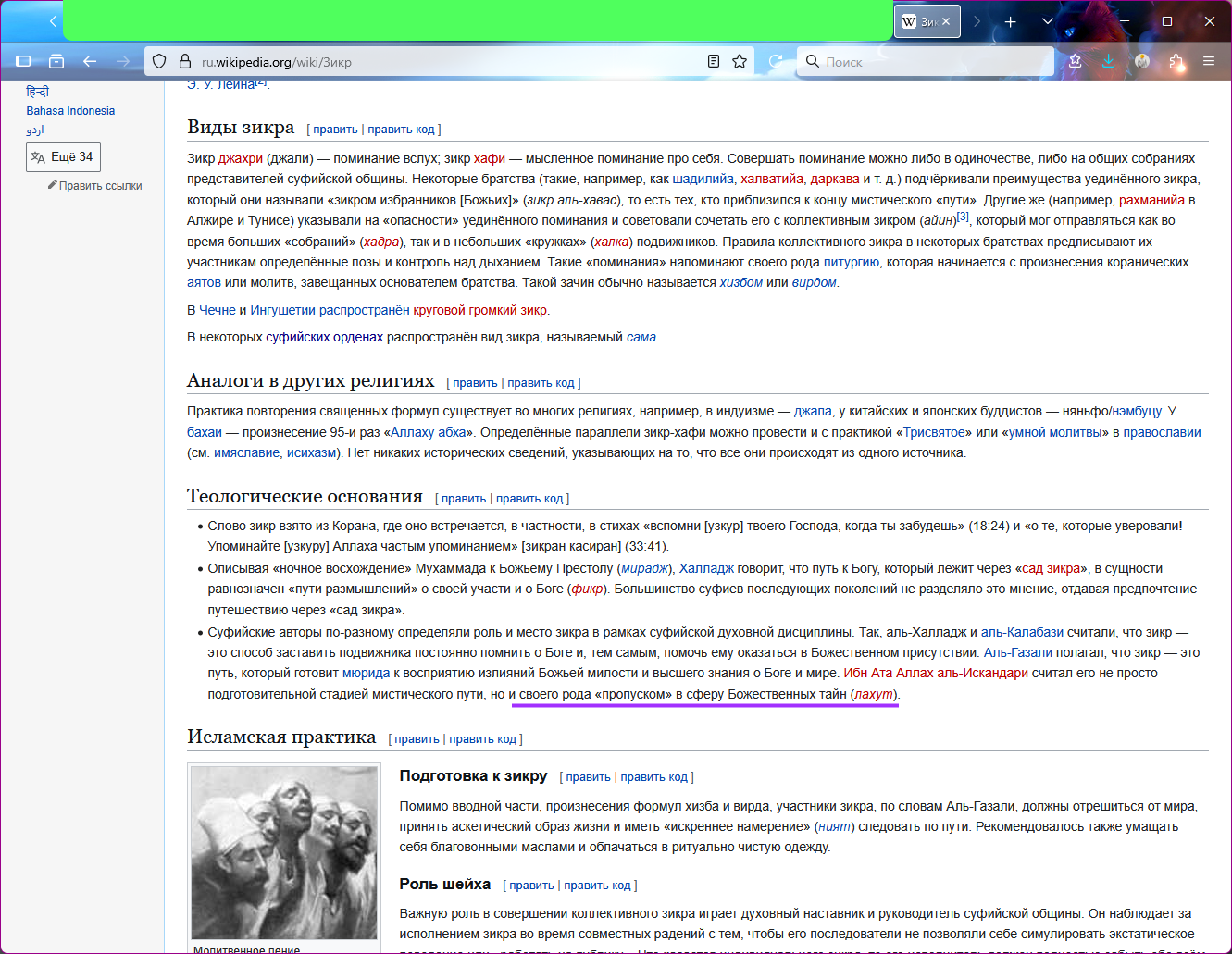Image resolution: width=1232 pixels, height=954 pixels.
Task: Open the умной молитвы link
Action: [1055, 432]
